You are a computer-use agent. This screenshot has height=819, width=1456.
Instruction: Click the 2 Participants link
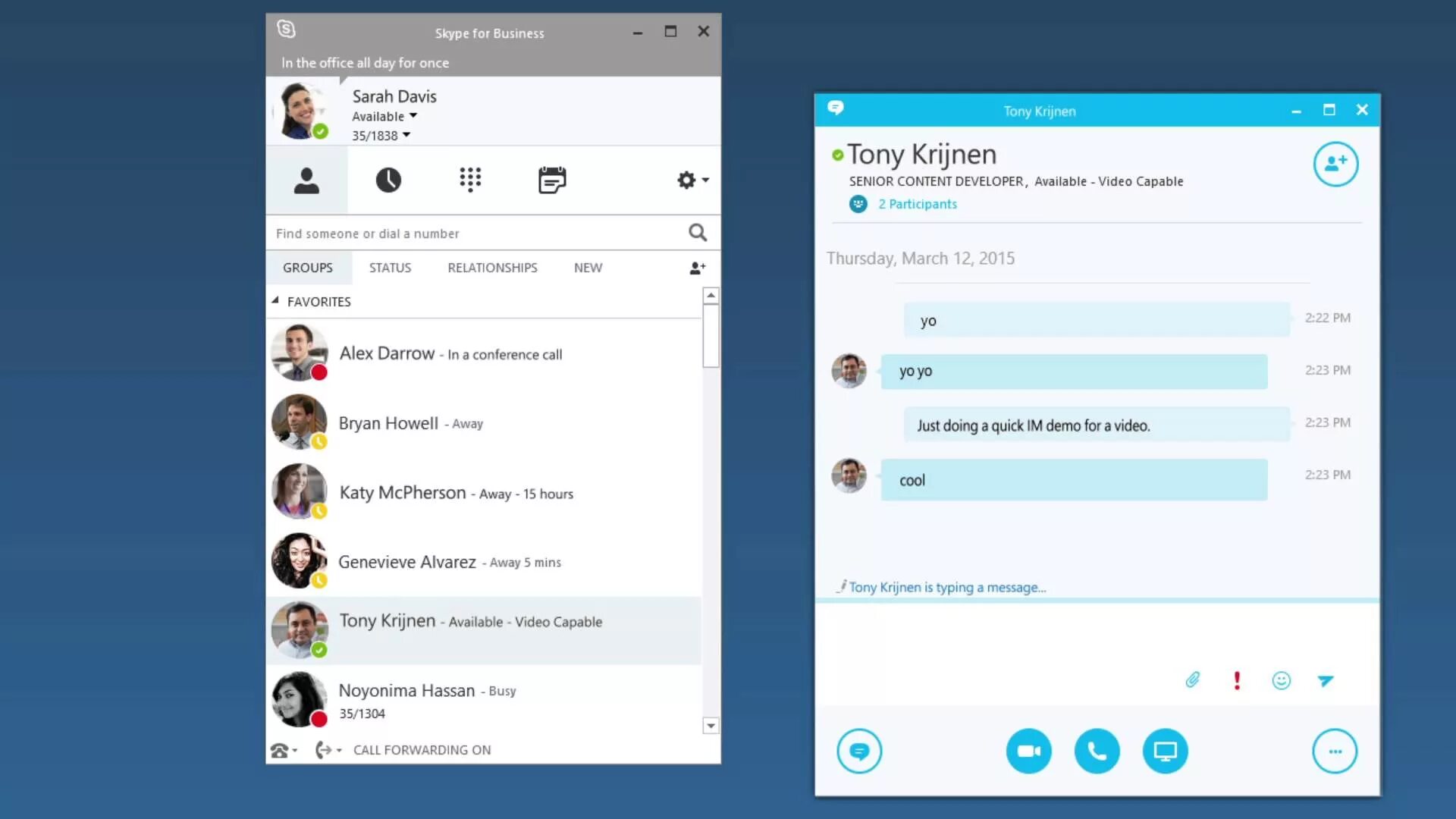[917, 204]
